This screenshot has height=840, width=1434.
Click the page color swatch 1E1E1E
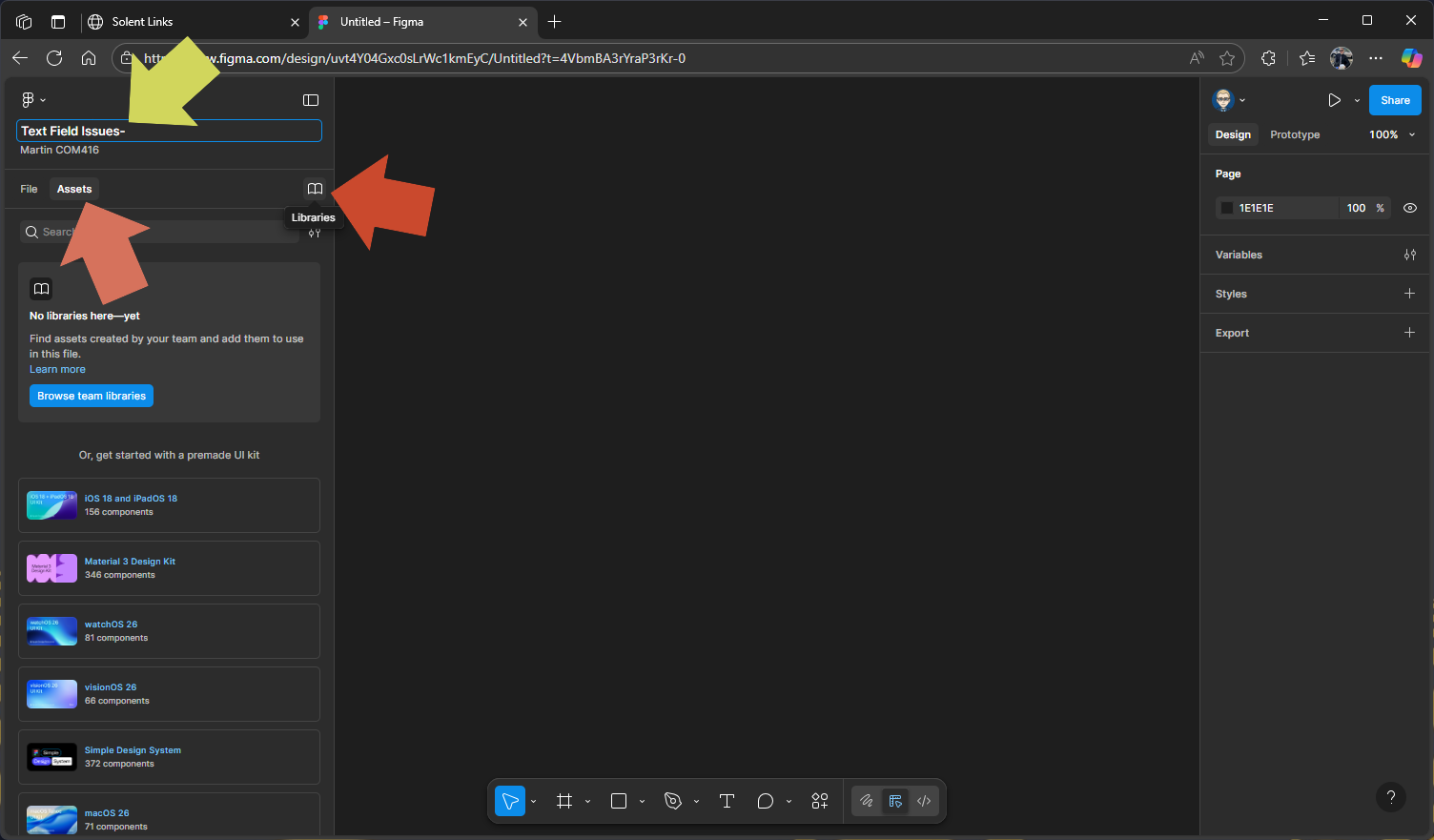pos(1227,208)
